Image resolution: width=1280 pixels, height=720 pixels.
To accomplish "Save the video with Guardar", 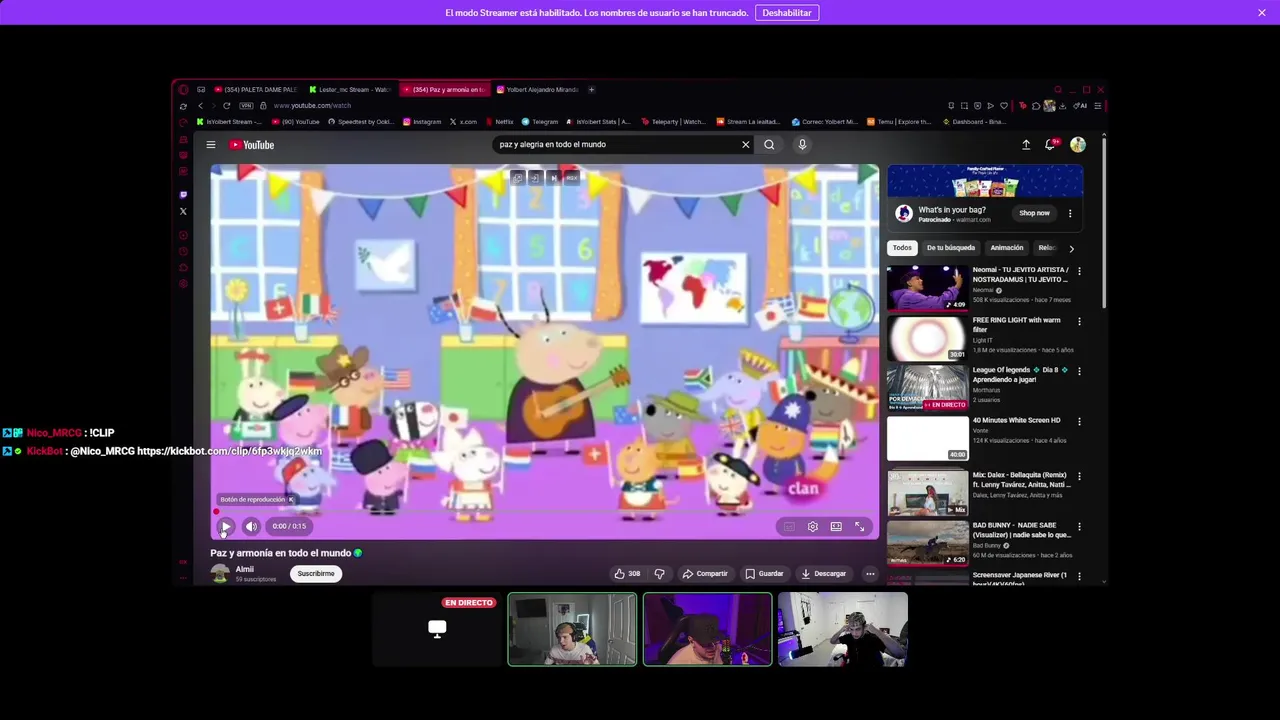I will [764, 574].
